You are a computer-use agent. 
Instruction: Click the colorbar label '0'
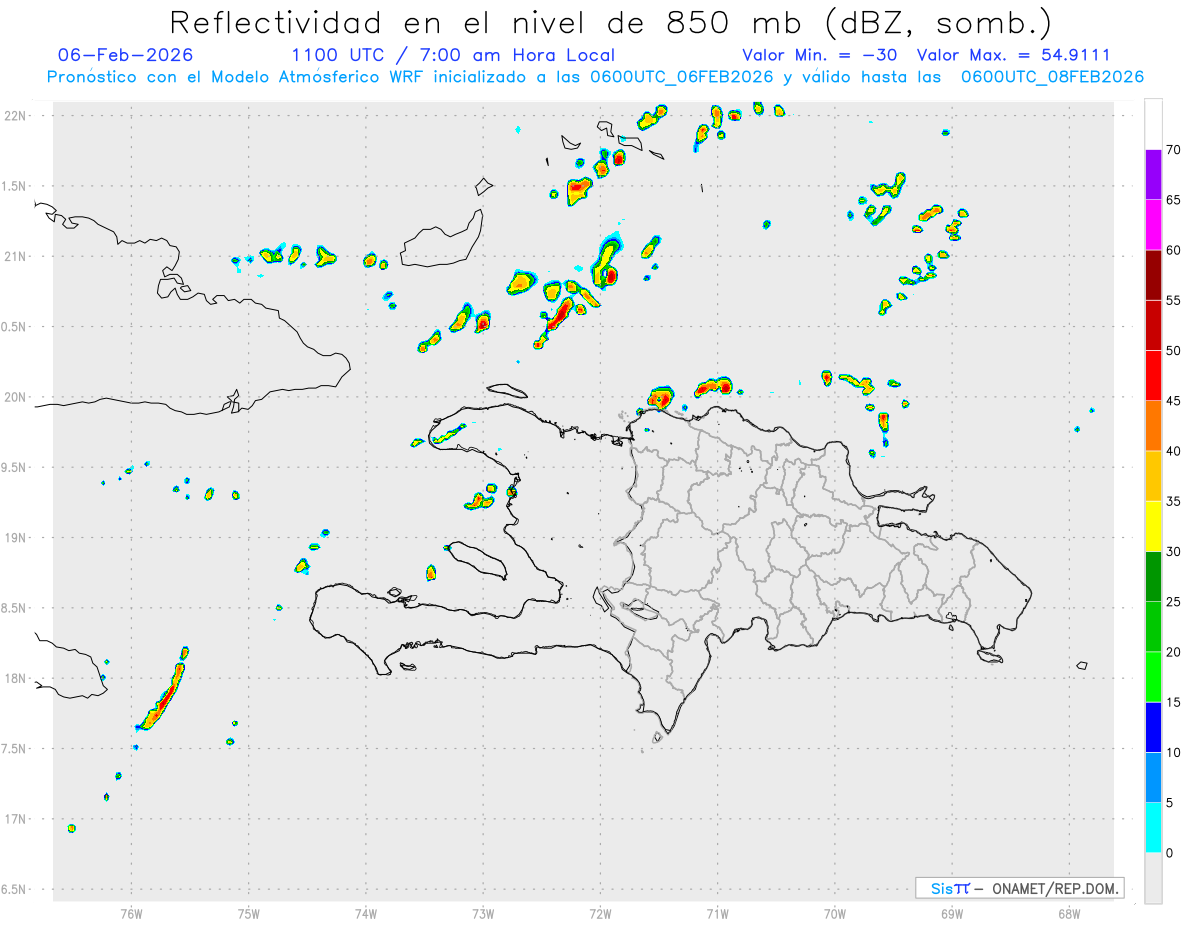coord(1170,853)
